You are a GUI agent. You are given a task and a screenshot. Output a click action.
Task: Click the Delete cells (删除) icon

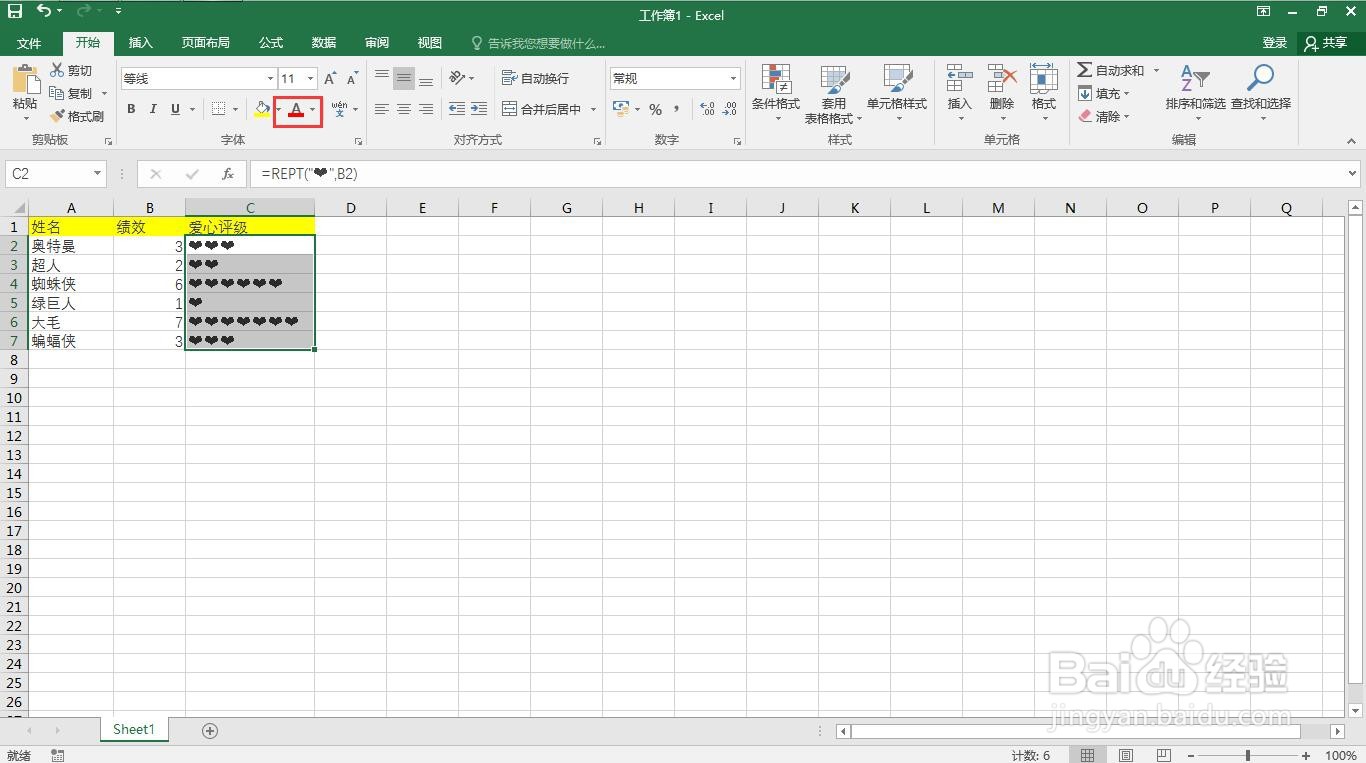point(1001,80)
